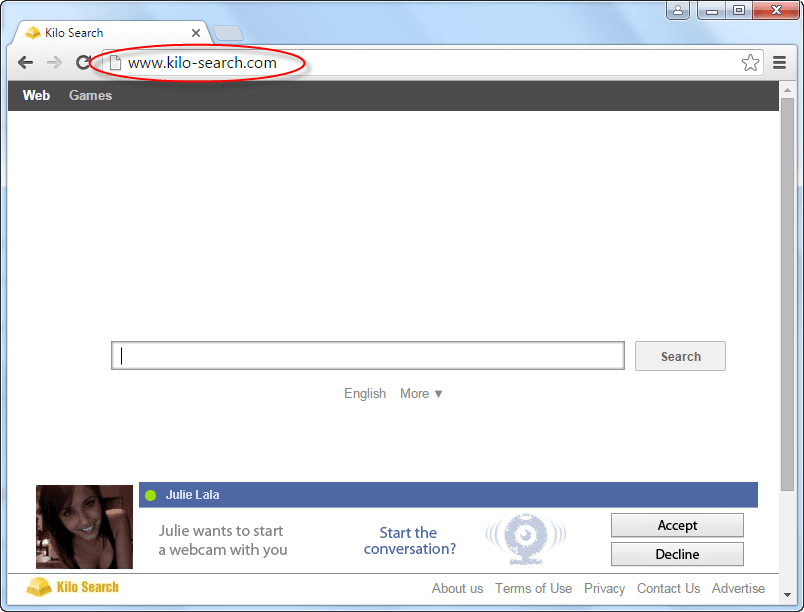Expand the More languages dropdown
The height and width of the screenshot is (612, 804).
click(421, 394)
